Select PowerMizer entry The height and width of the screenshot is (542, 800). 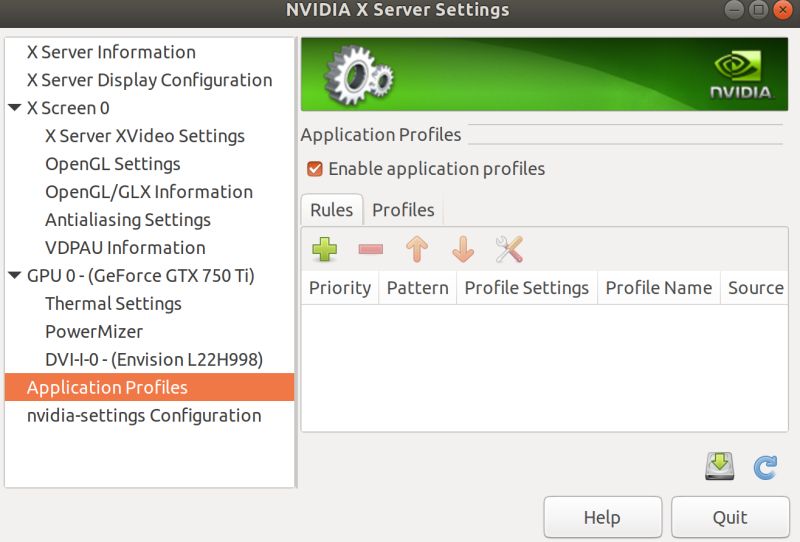click(94, 332)
